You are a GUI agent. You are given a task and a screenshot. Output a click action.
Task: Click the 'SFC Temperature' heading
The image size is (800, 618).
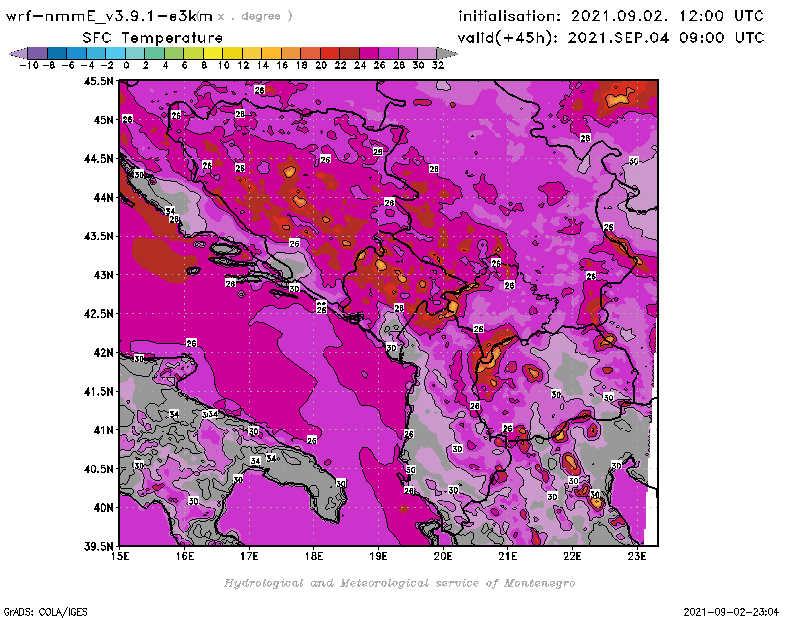point(153,38)
